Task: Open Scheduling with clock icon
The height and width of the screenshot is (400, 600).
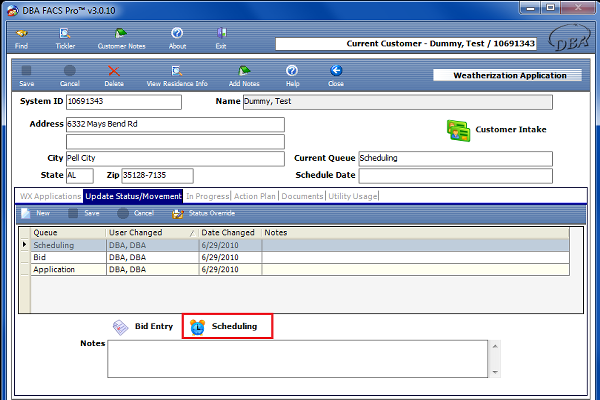Action: pos(227,327)
